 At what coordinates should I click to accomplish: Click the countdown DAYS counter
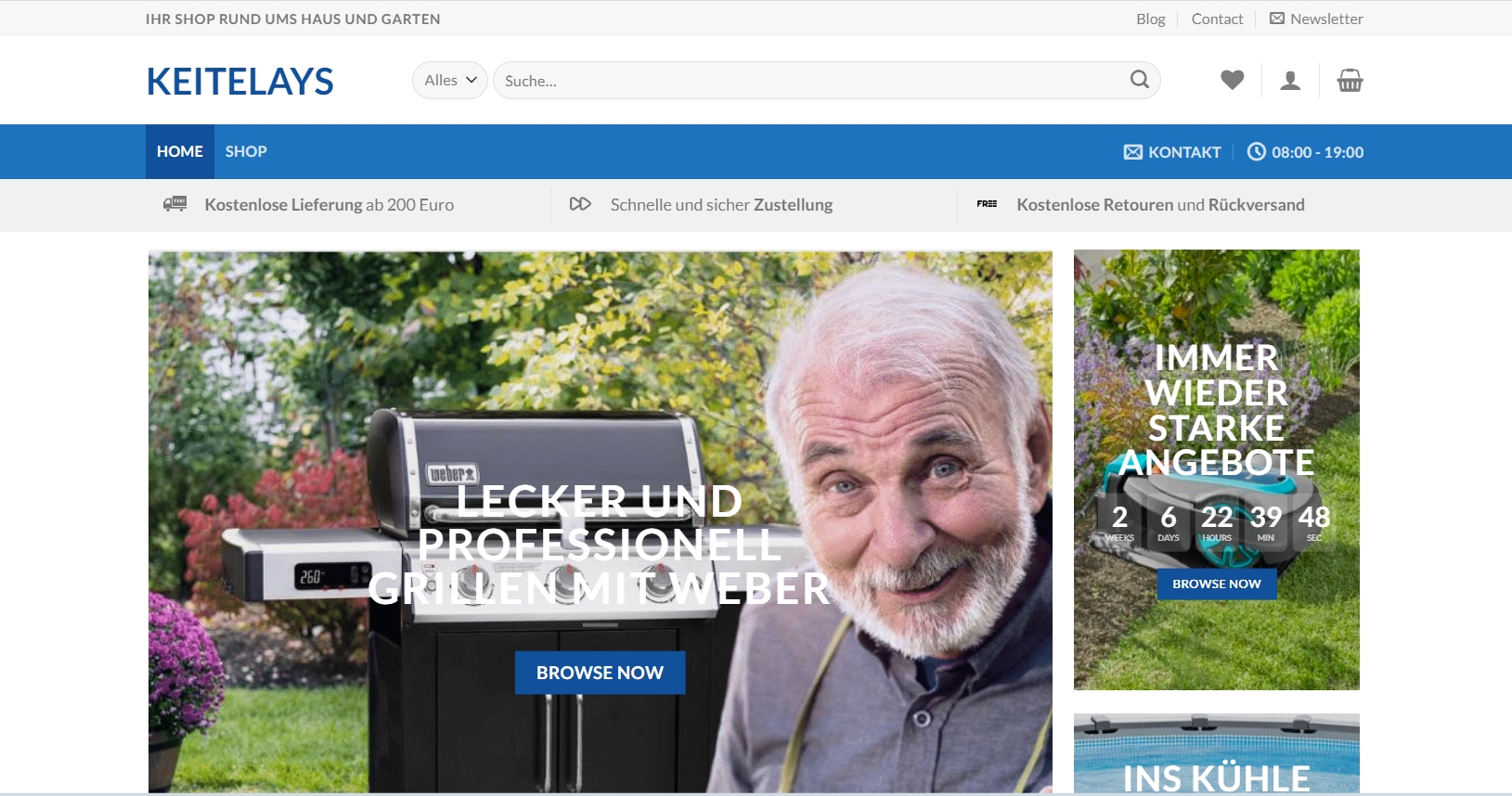[x=1168, y=522]
